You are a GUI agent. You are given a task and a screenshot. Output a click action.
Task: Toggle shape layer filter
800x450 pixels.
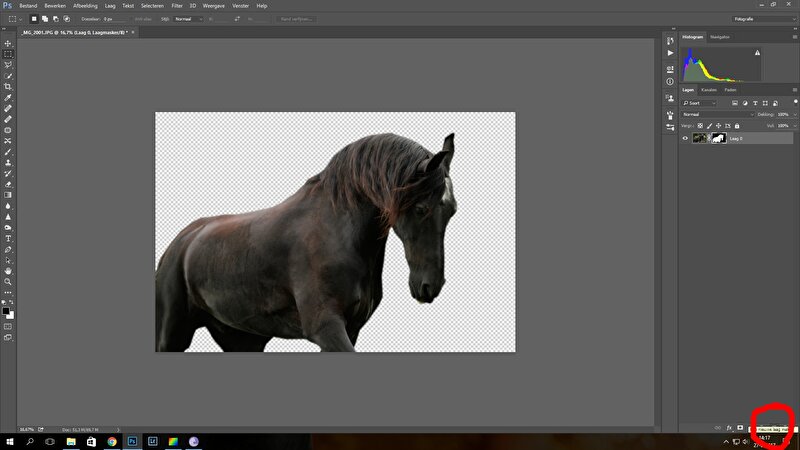click(x=765, y=103)
